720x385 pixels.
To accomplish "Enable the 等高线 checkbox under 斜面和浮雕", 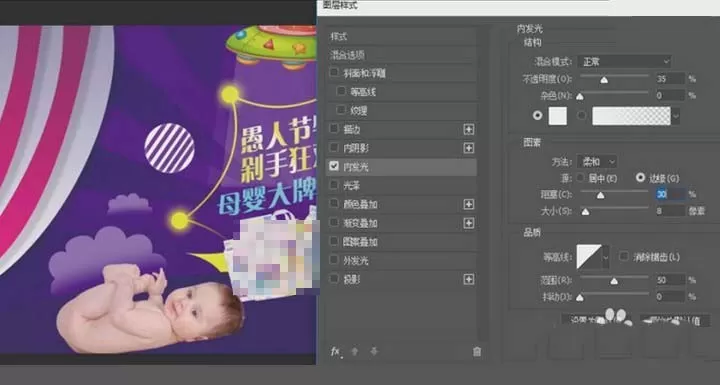I will point(341,91).
